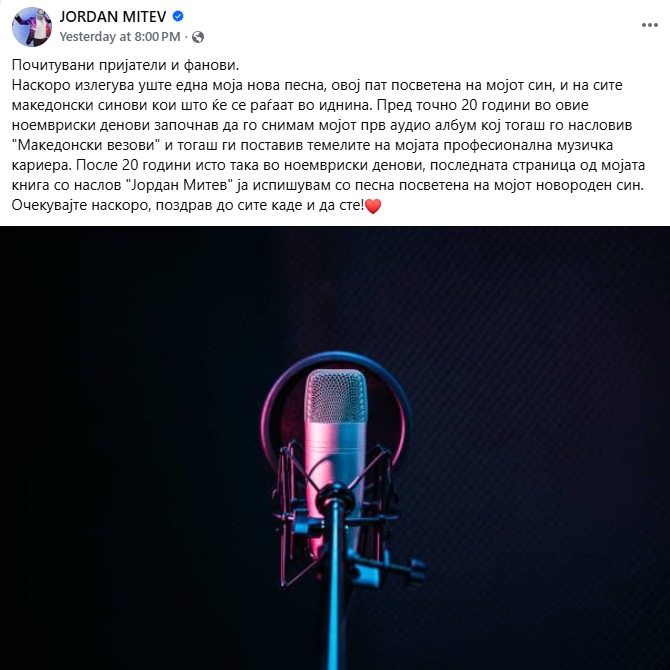Open the three-dot post options menu
The image size is (670, 670).
tap(649, 26)
